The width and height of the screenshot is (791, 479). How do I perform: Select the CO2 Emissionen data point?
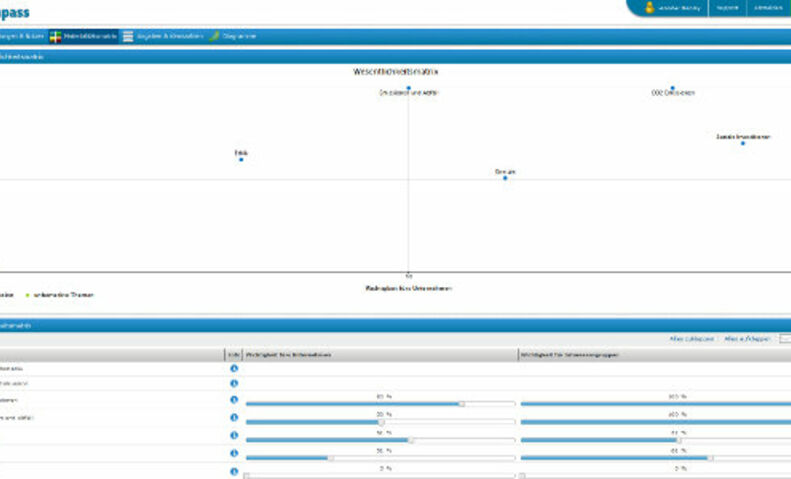(672, 87)
